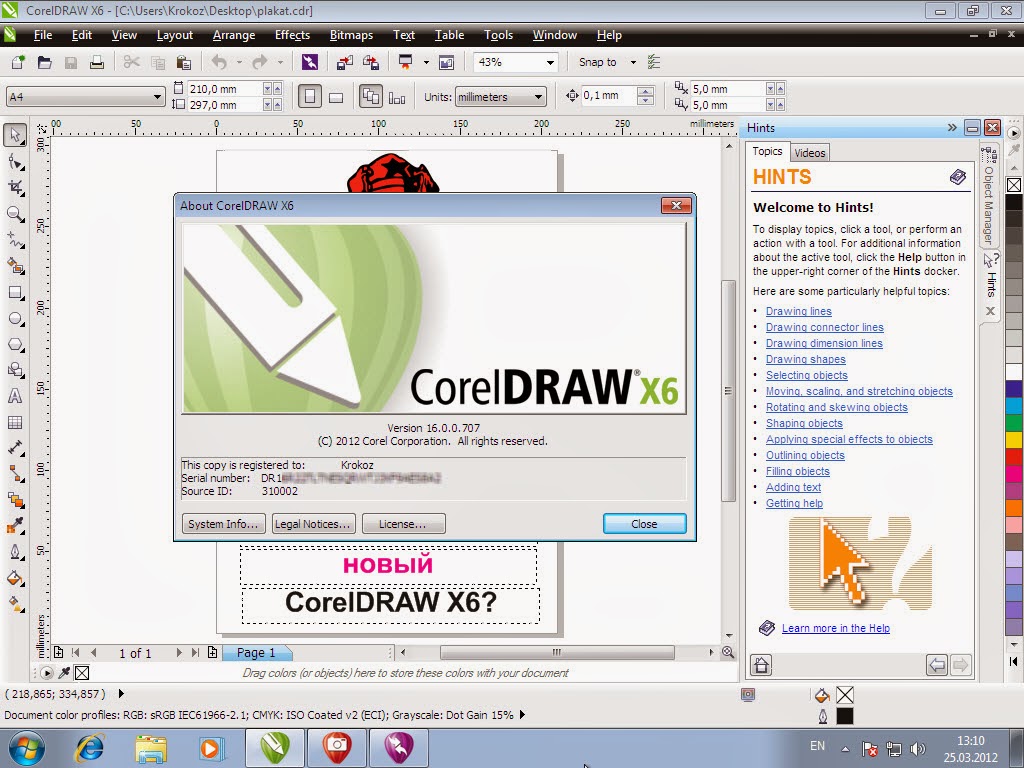Click the nudge distance 0,1 mm field
The width and height of the screenshot is (1024, 768).
tap(607, 95)
